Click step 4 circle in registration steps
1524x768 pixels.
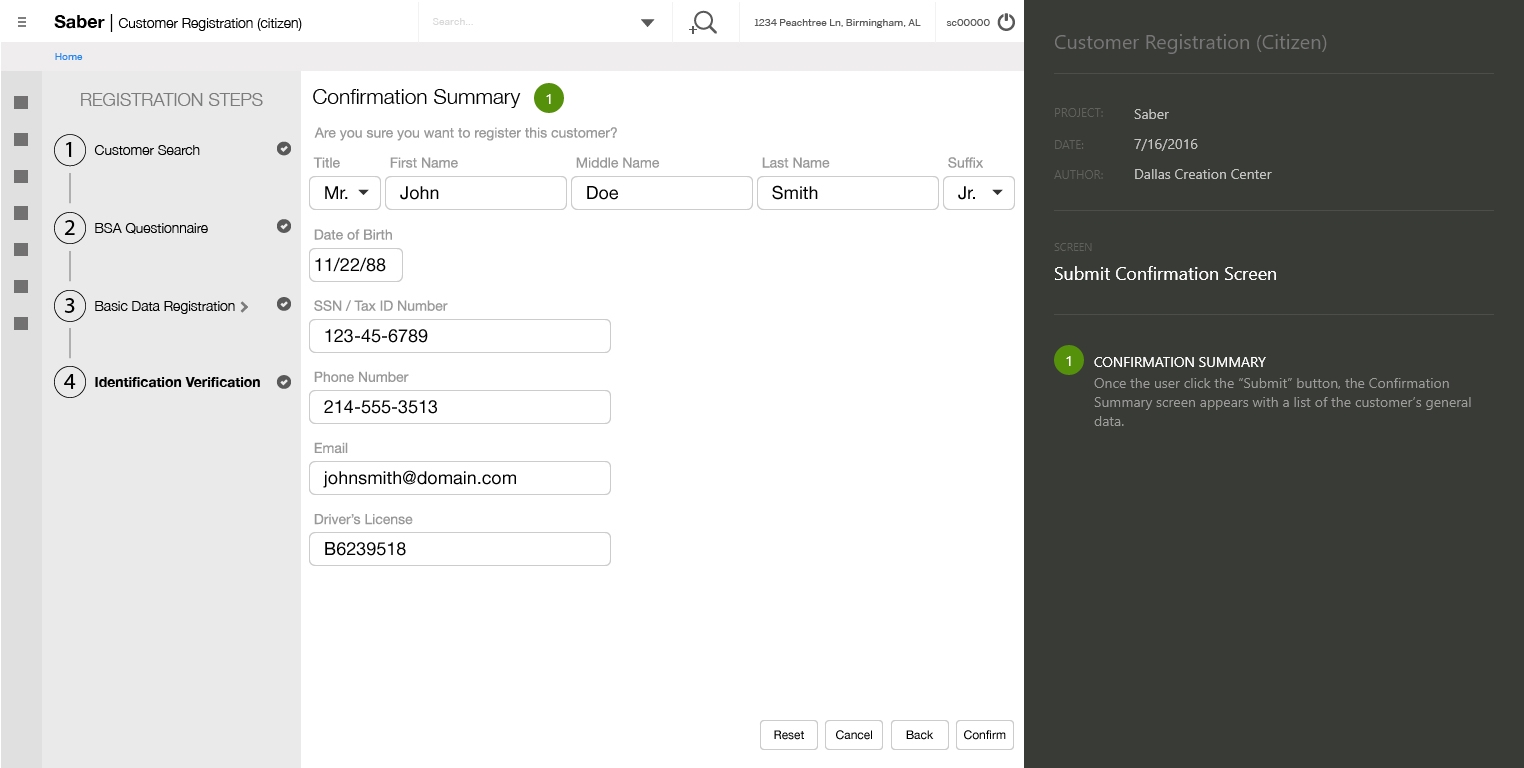pos(70,382)
